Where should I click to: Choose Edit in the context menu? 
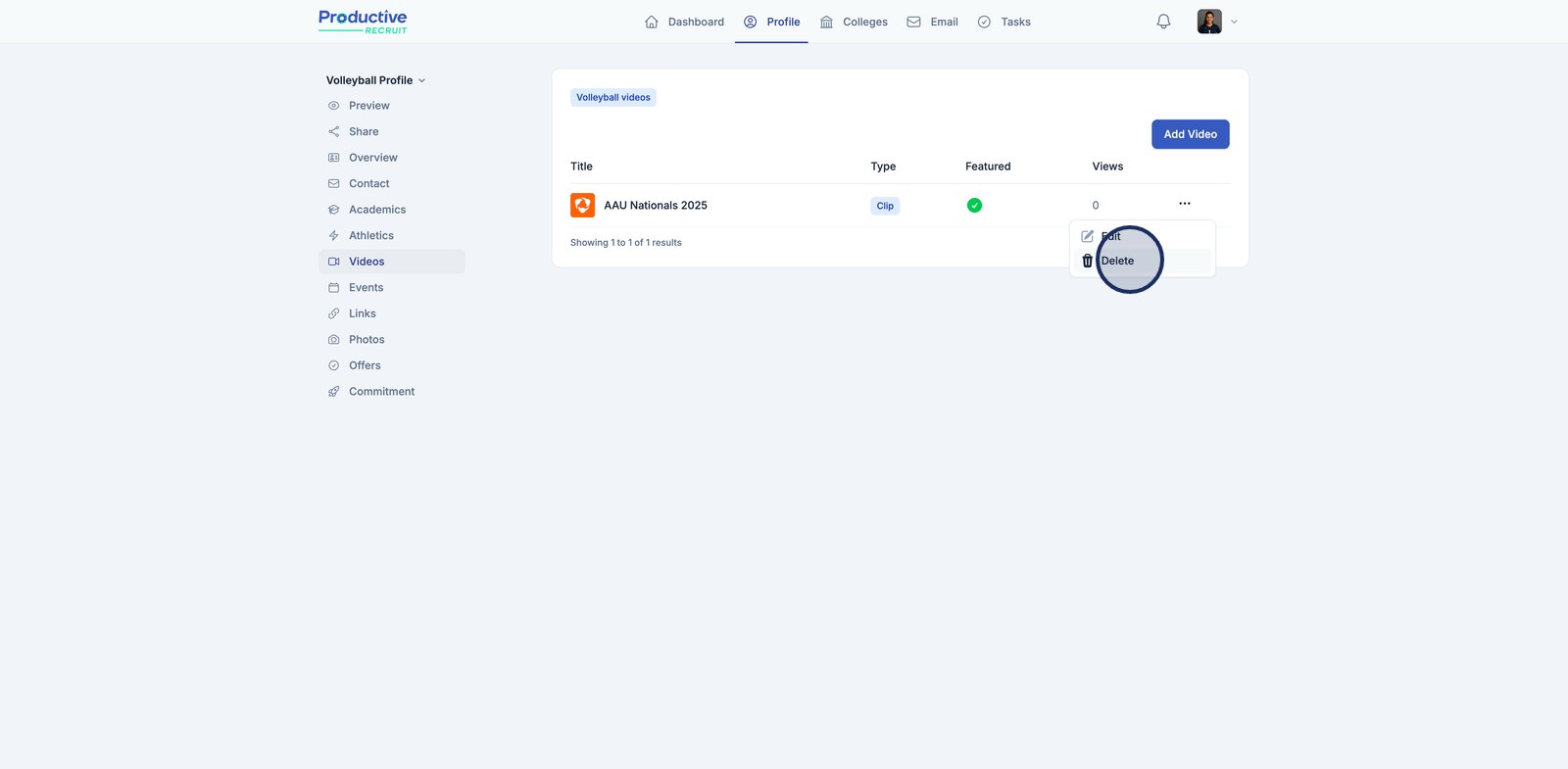pos(1110,236)
